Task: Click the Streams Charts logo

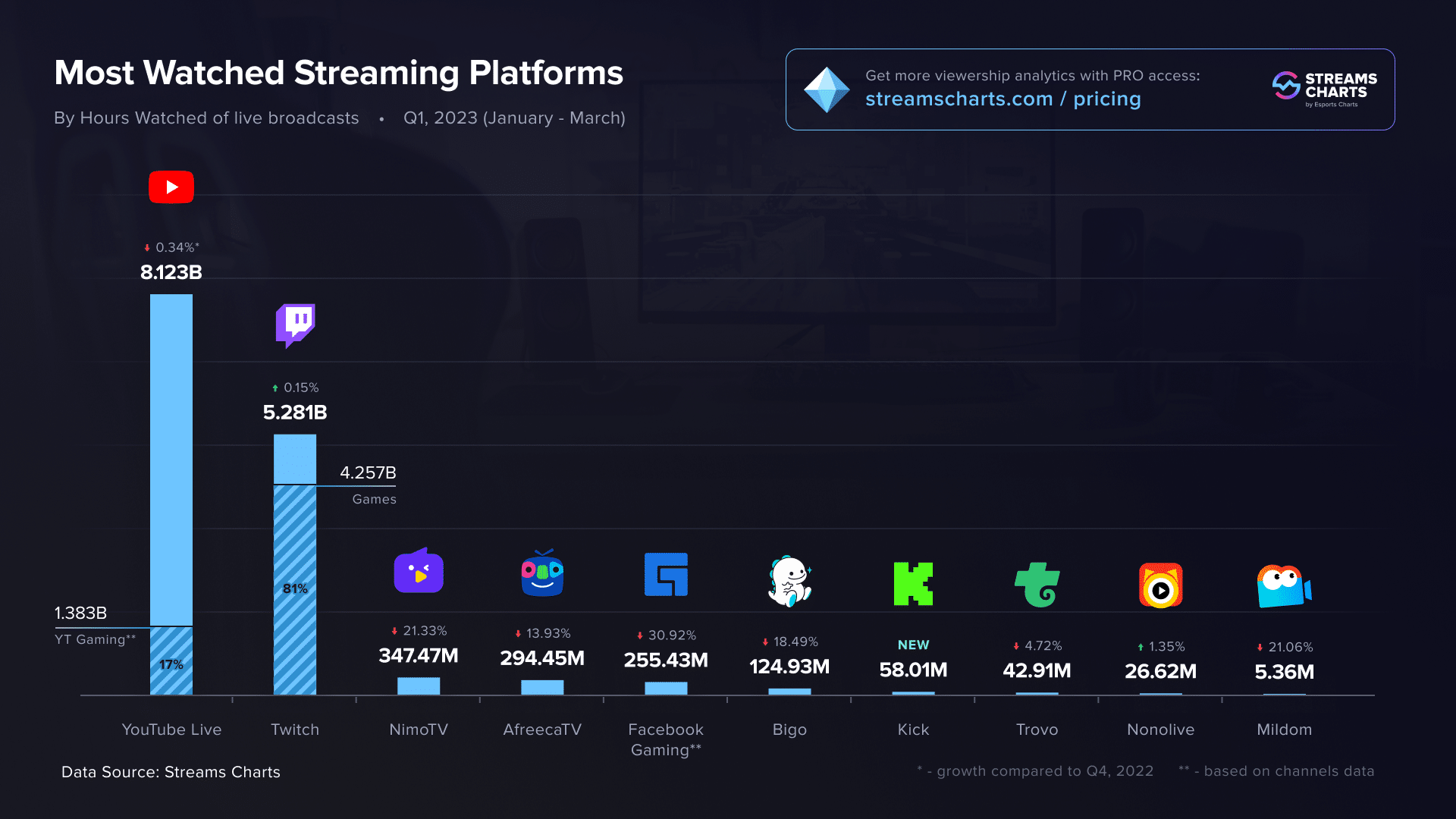Action: (x=1325, y=89)
